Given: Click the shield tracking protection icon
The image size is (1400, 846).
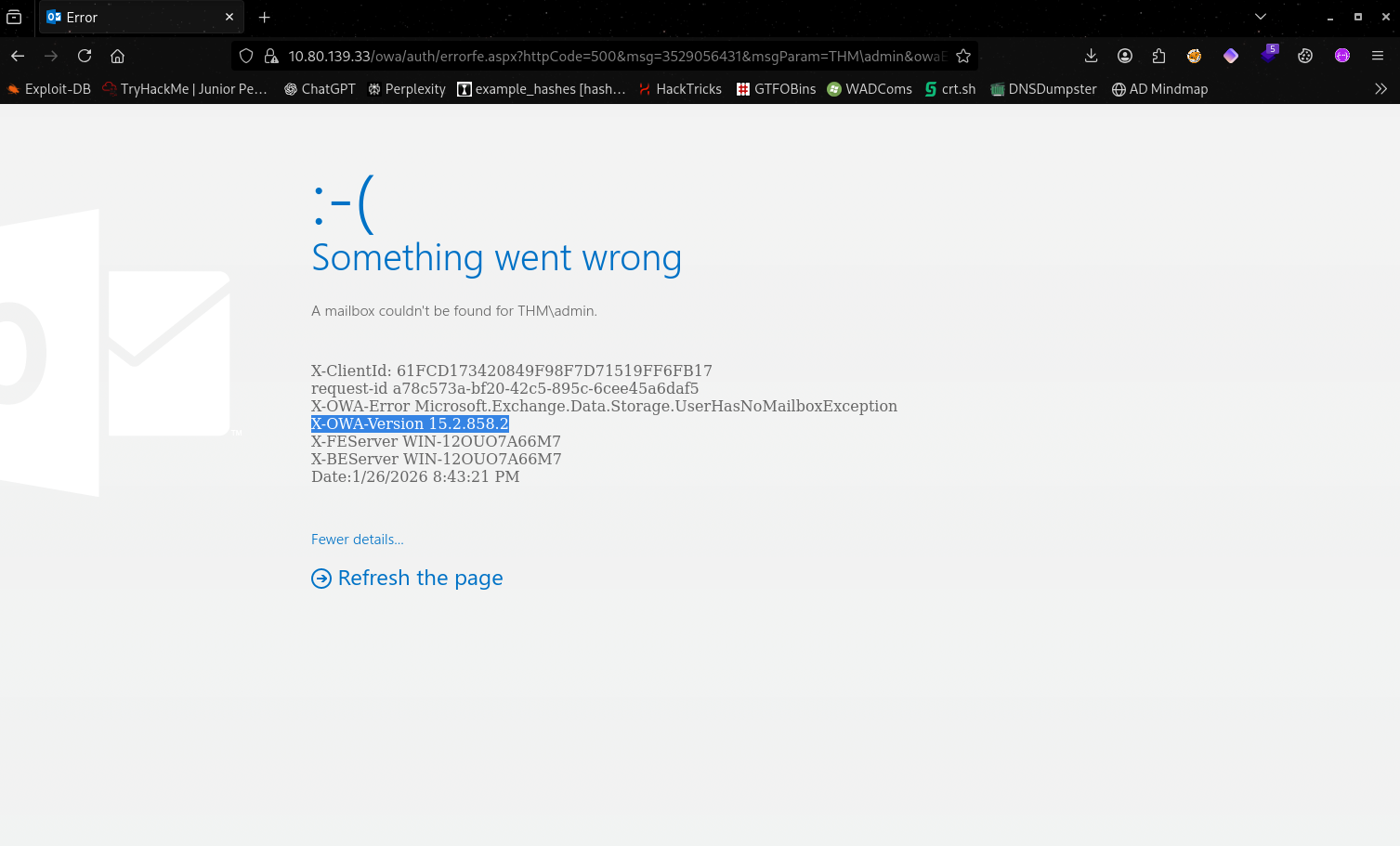Looking at the screenshot, I should pos(246,56).
